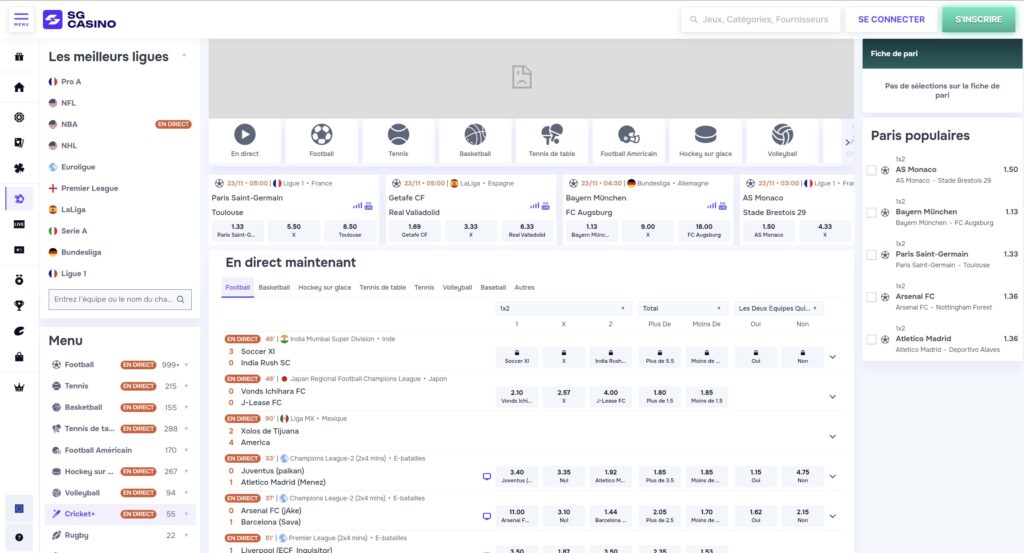Check the AS Monaco popular bet box

[x=871, y=170]
